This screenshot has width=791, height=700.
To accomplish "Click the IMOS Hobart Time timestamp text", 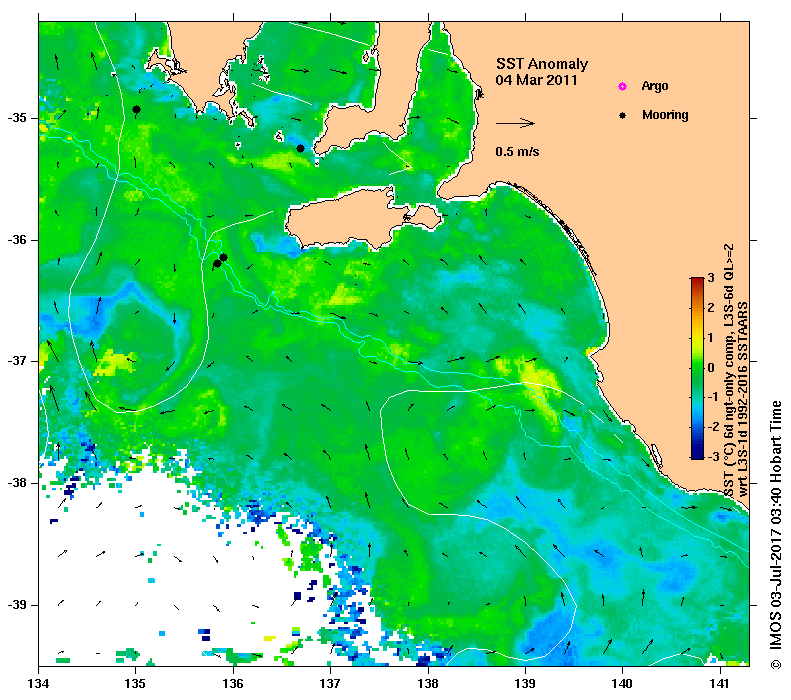I will (775, 526).
